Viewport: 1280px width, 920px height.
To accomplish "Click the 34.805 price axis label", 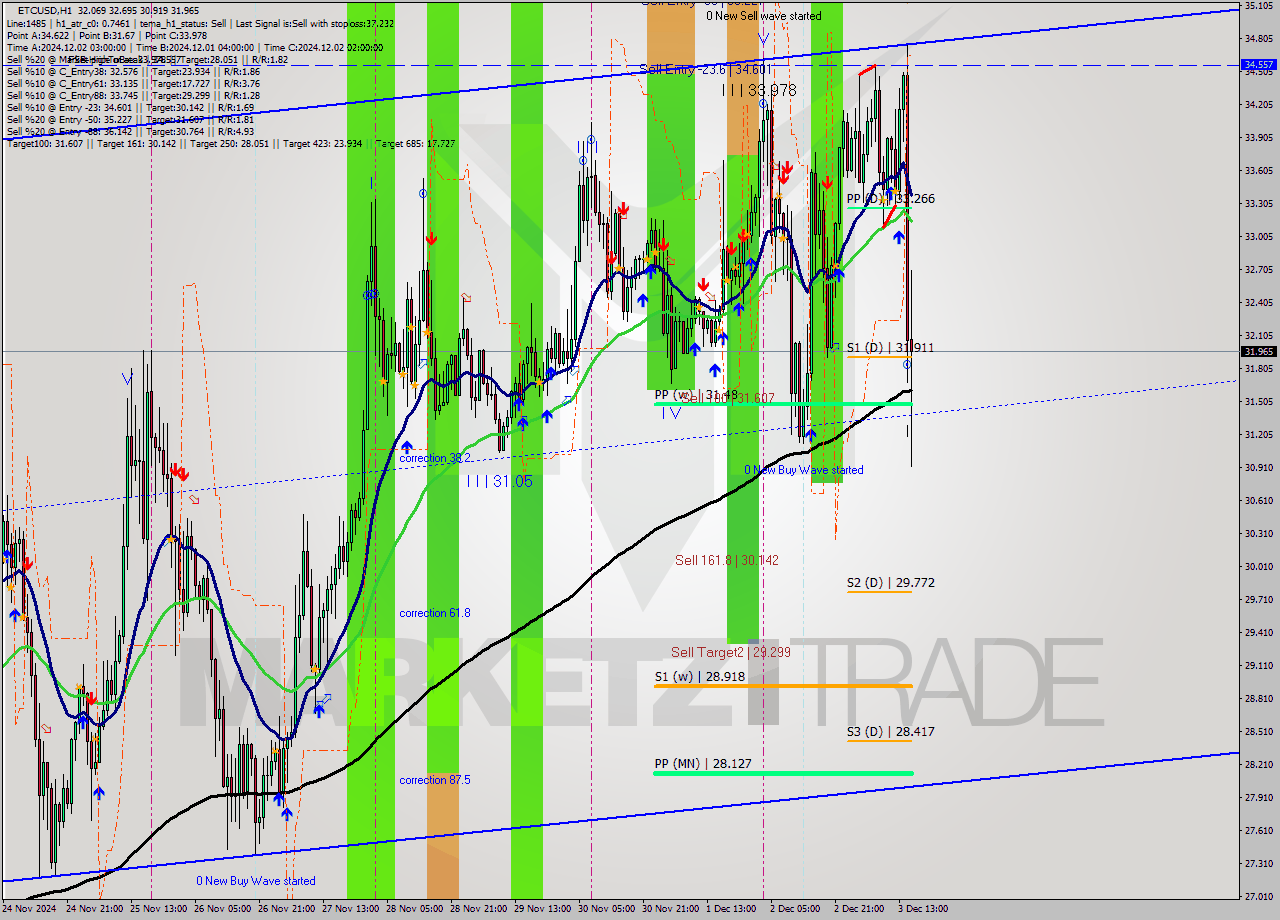I will (1258, 39).
